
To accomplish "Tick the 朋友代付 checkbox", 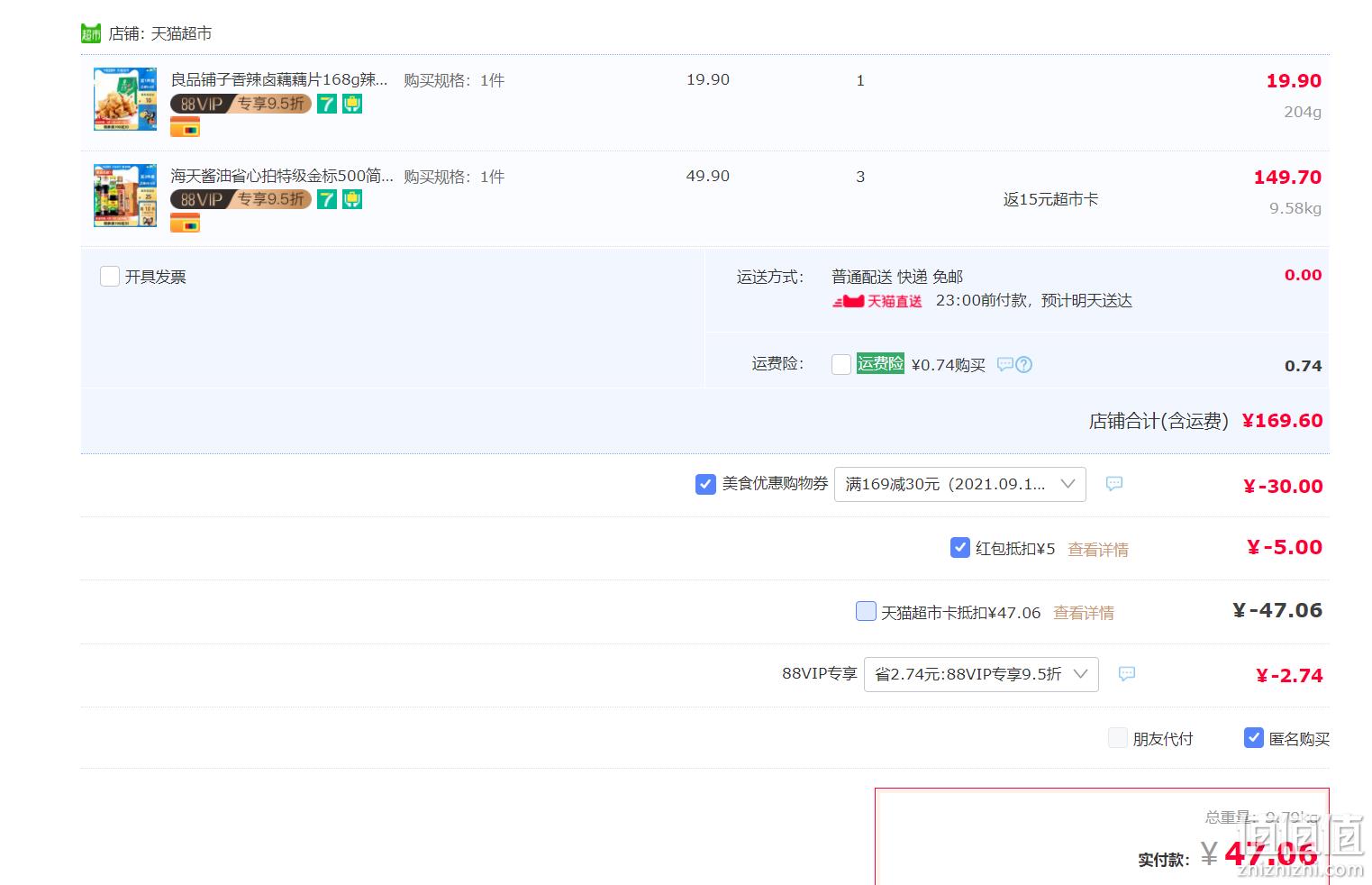I will tap(1118, 738).
